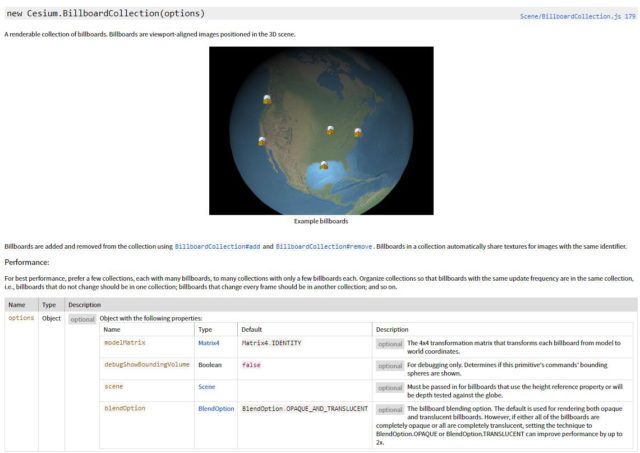This screenshot has width=640, height=453.
Task: Click the 'Object' type cell for options
Action: (x=51, y=318)
